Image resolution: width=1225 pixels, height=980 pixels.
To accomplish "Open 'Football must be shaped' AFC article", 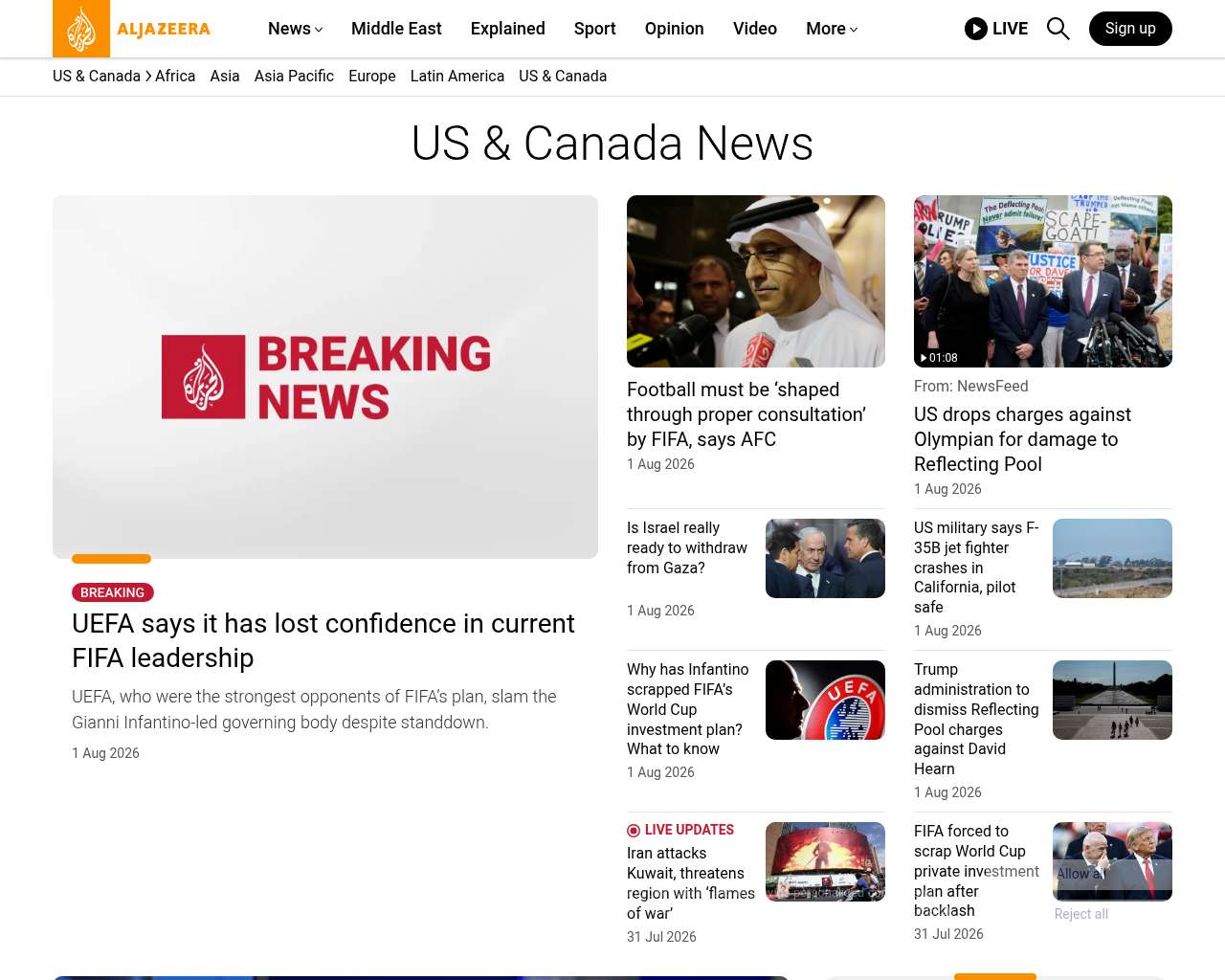I will (746, 414).
